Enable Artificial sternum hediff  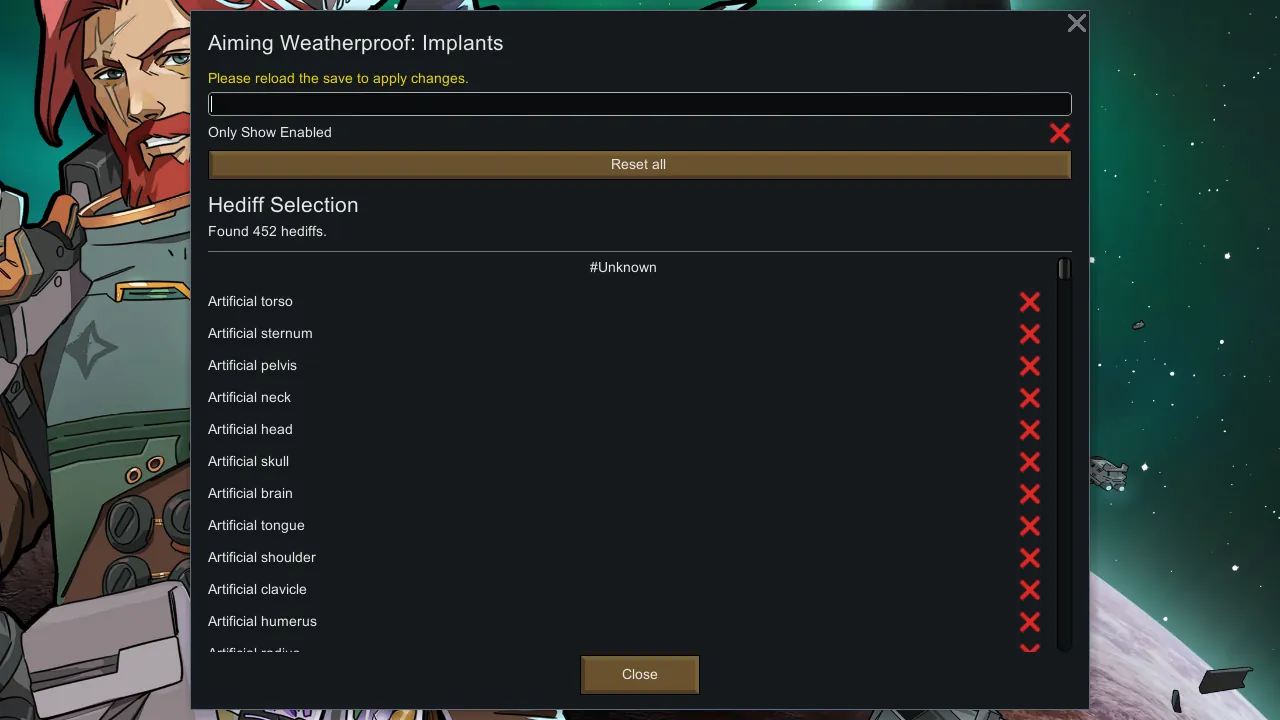tap(1030, 333)
